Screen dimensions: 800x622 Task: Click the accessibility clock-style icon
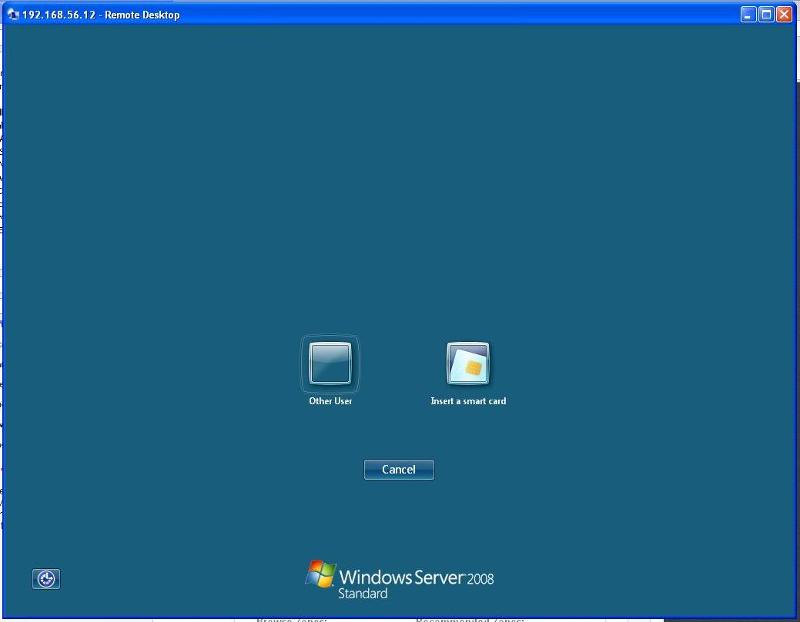pos(47,579)
